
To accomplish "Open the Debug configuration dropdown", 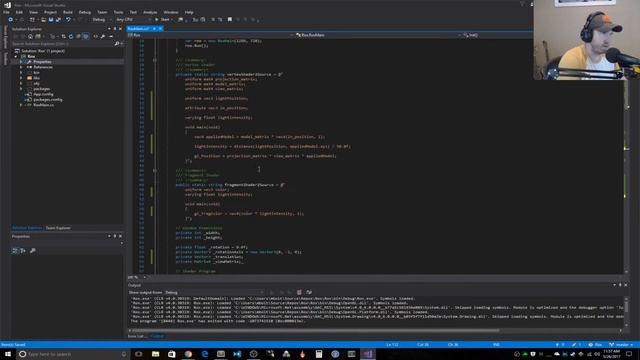I will point(100,20).
